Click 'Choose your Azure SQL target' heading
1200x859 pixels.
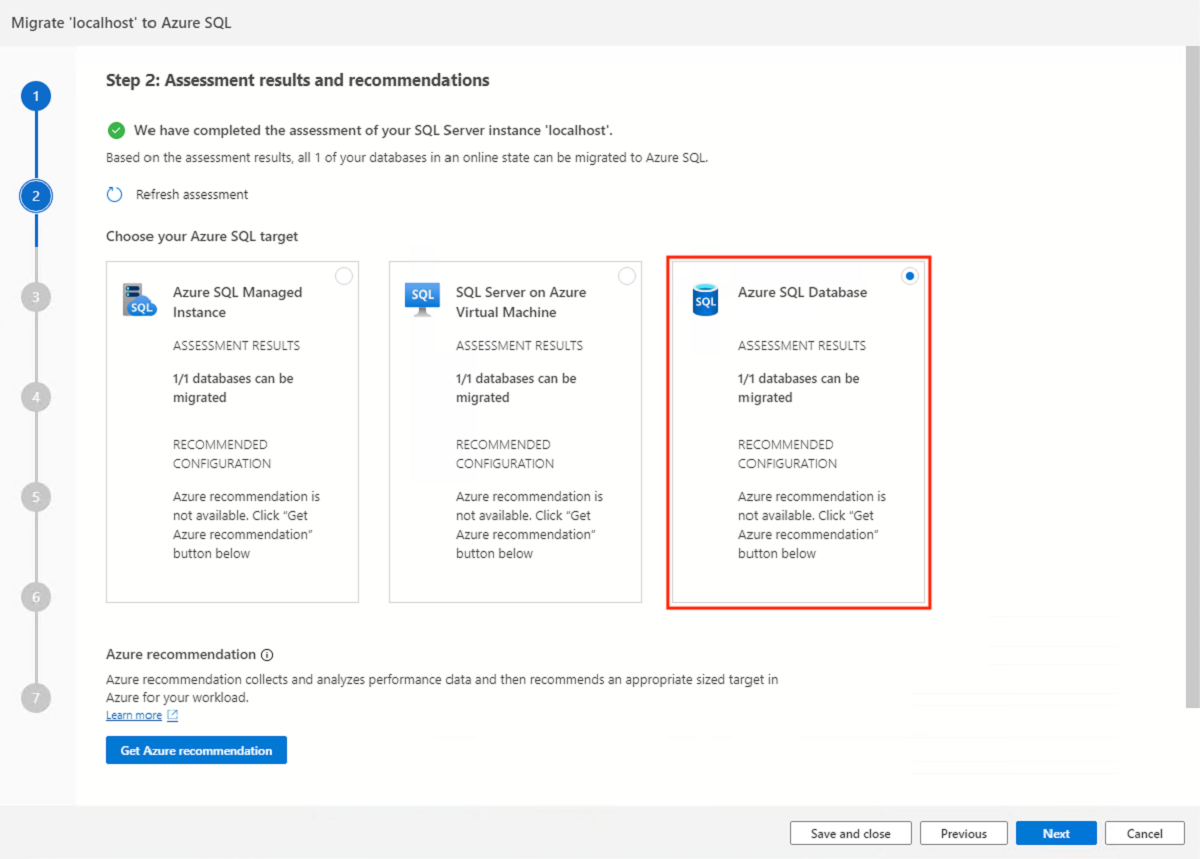202,237
